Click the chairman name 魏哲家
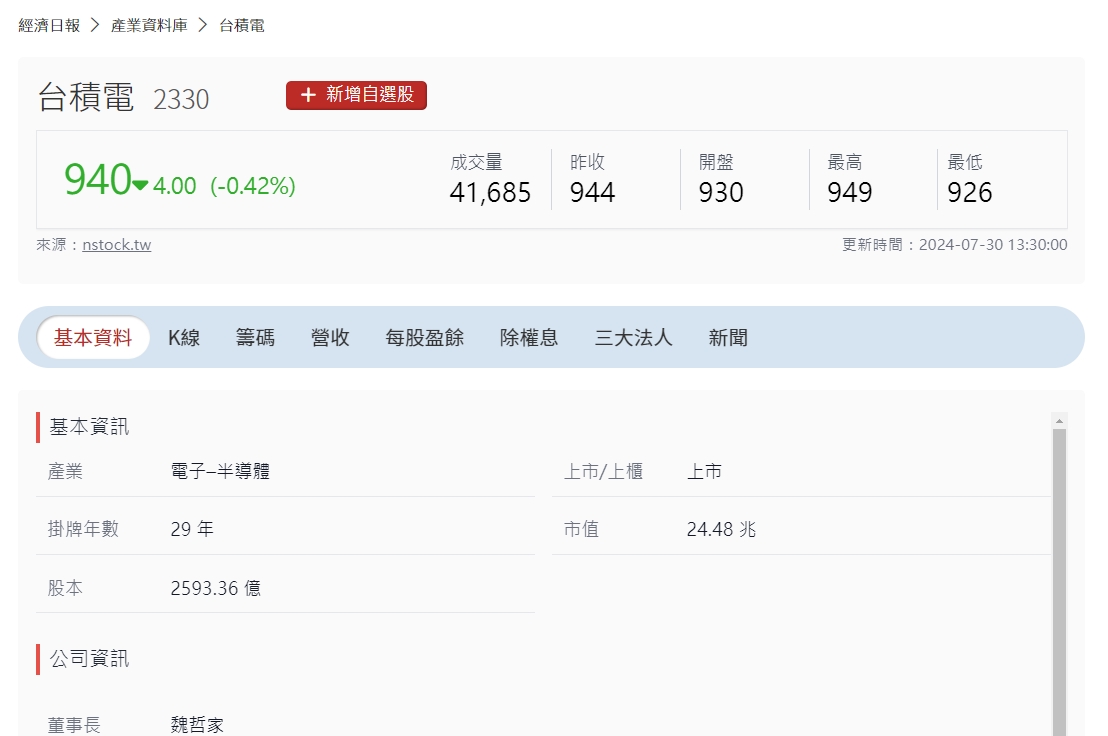The height and width of the screenshot is (736, 1108). [x=197, y=725]
